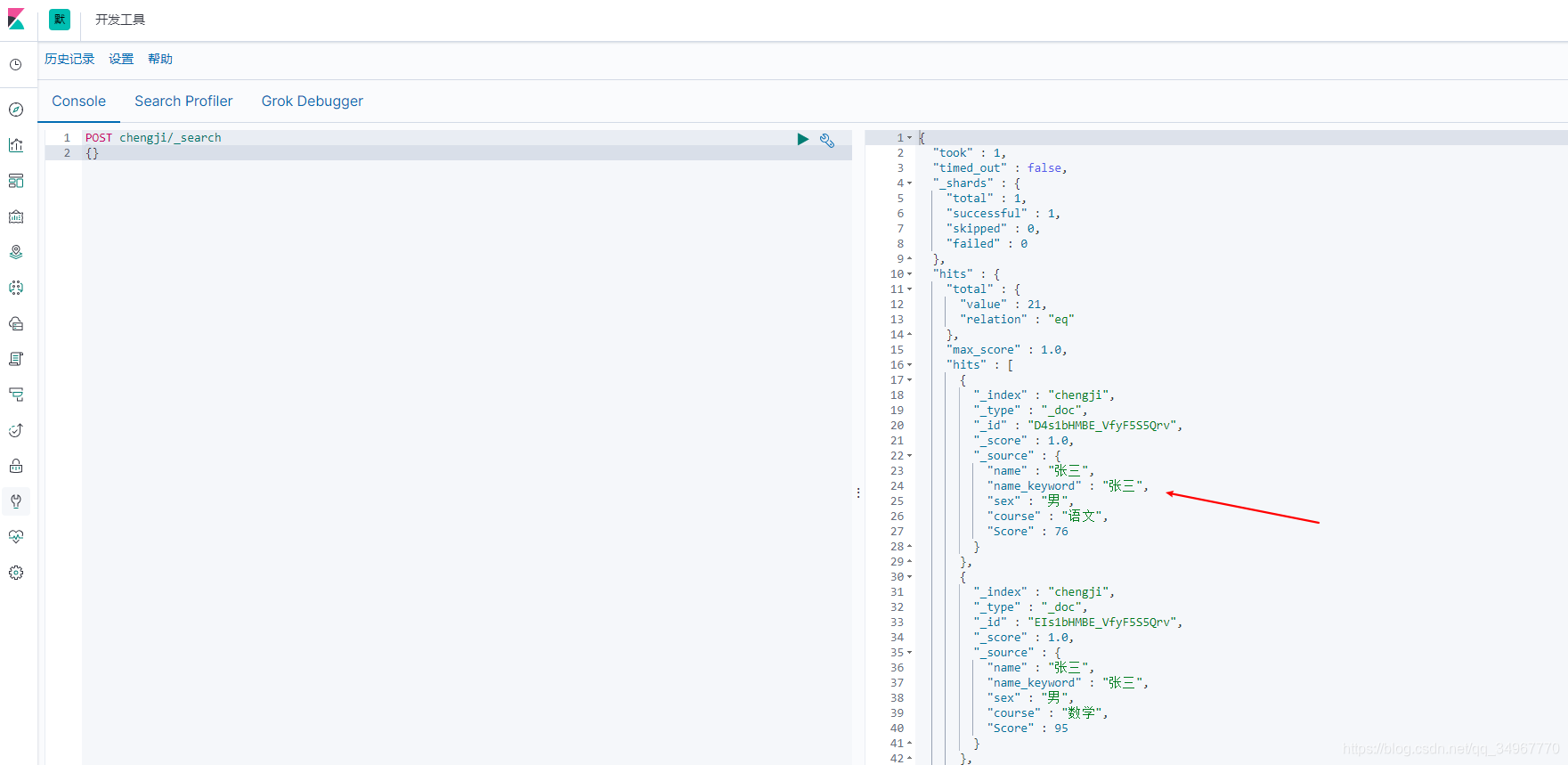Click fold end marker at line 14
1568x765 pixels.
point(909,335)
